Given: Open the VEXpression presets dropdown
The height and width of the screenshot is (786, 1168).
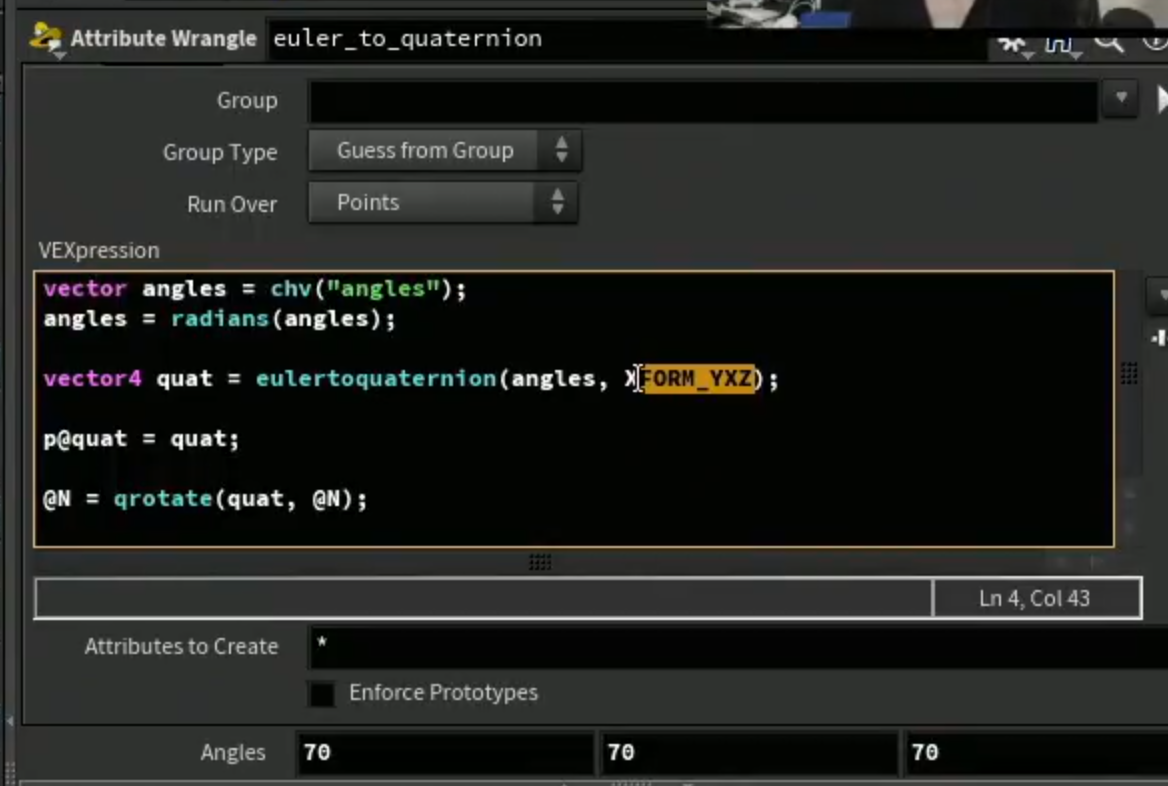Looking at the screenshot, I should point(1158,294).
